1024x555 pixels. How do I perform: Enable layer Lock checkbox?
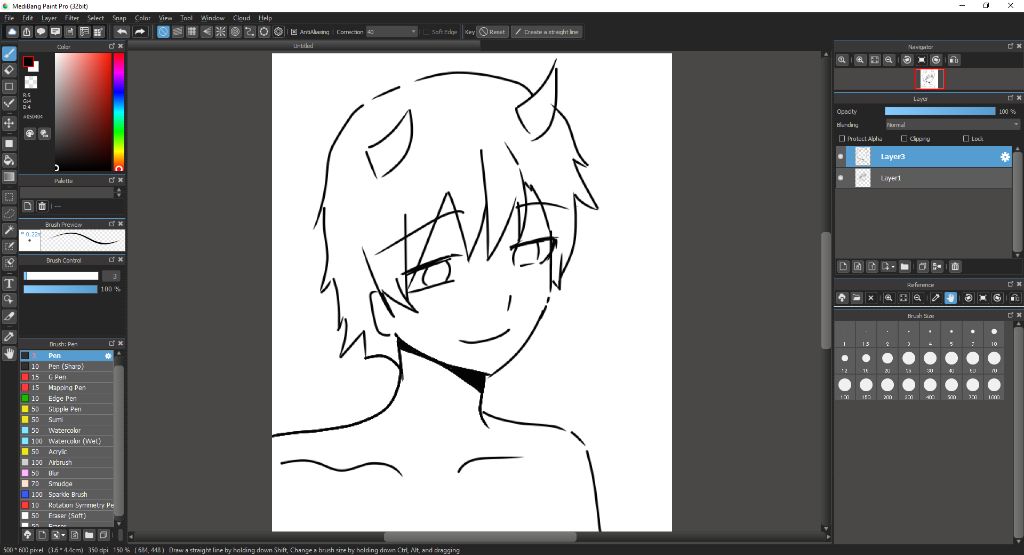pos(966,138)
